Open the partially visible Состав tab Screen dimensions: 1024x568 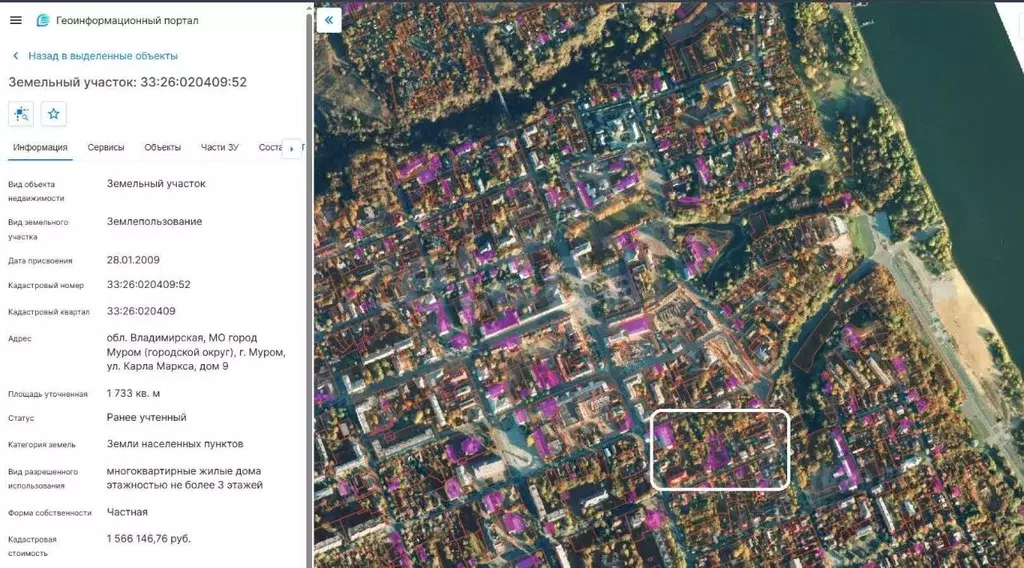point(270,148)
